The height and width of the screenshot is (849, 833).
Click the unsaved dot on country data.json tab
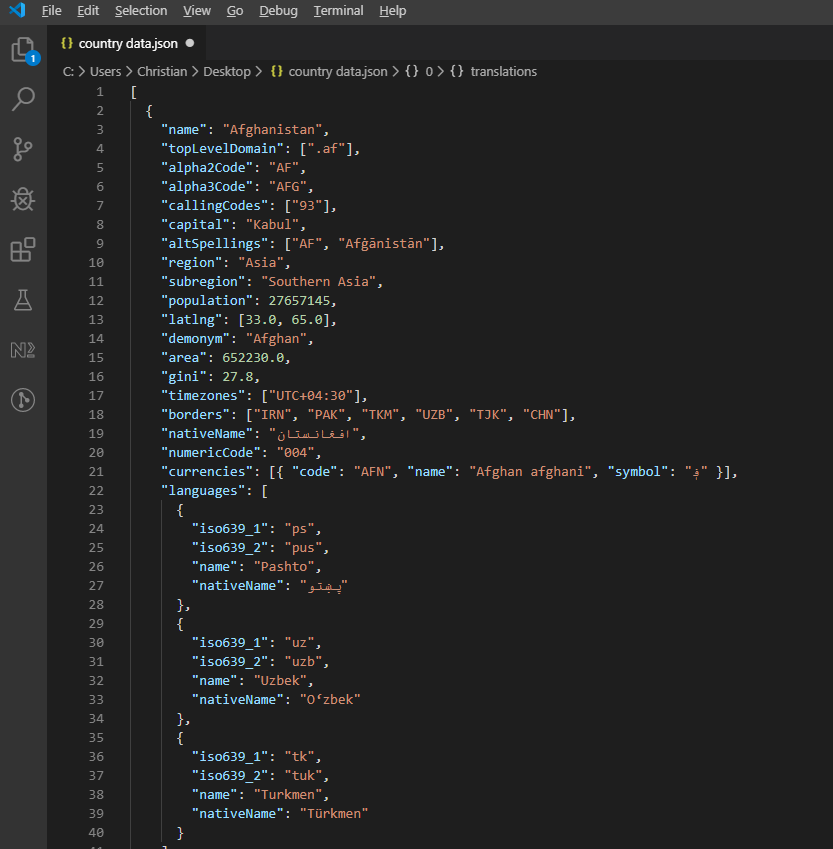190,43
